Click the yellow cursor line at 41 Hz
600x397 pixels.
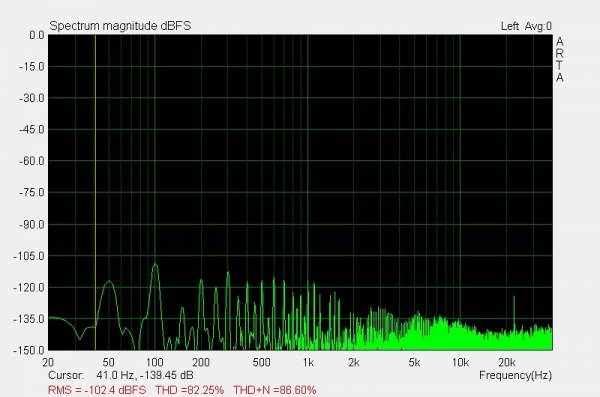(x=95, y=191)
